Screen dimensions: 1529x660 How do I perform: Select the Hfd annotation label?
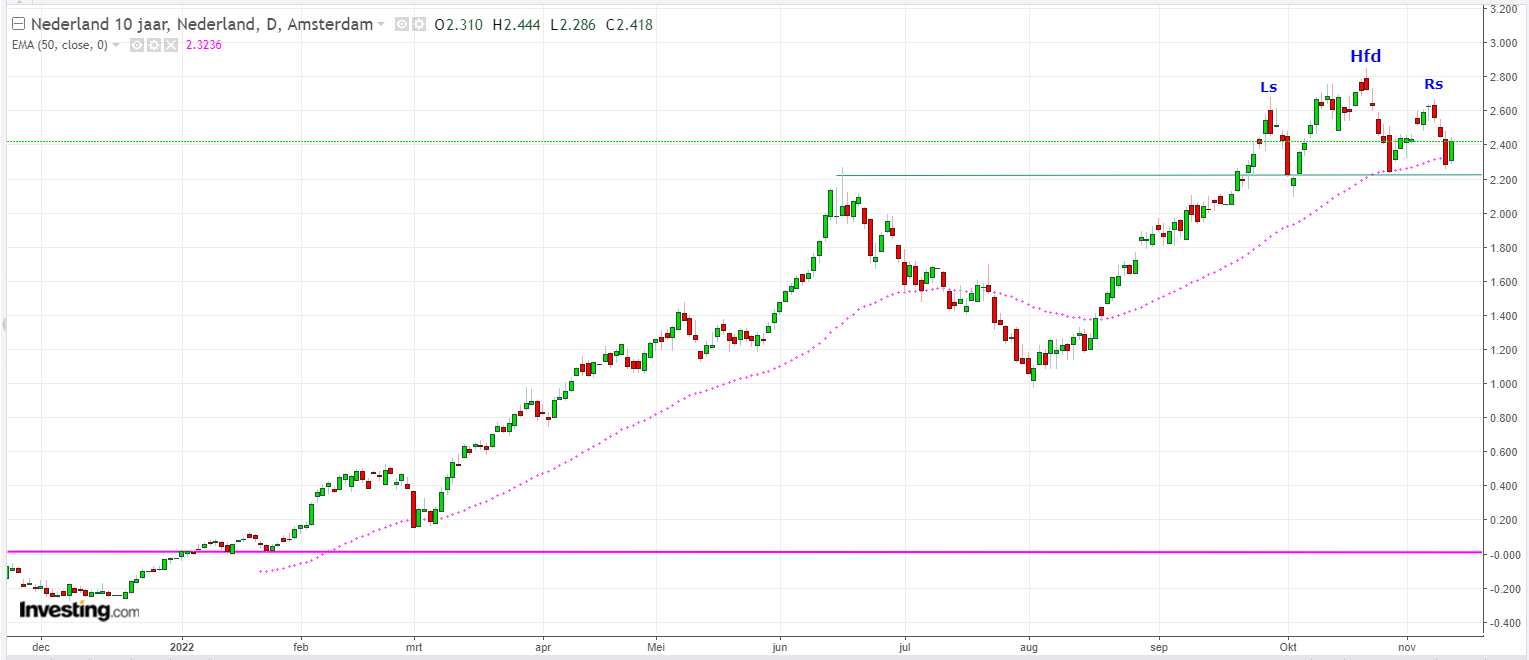tap(1365, 57)
